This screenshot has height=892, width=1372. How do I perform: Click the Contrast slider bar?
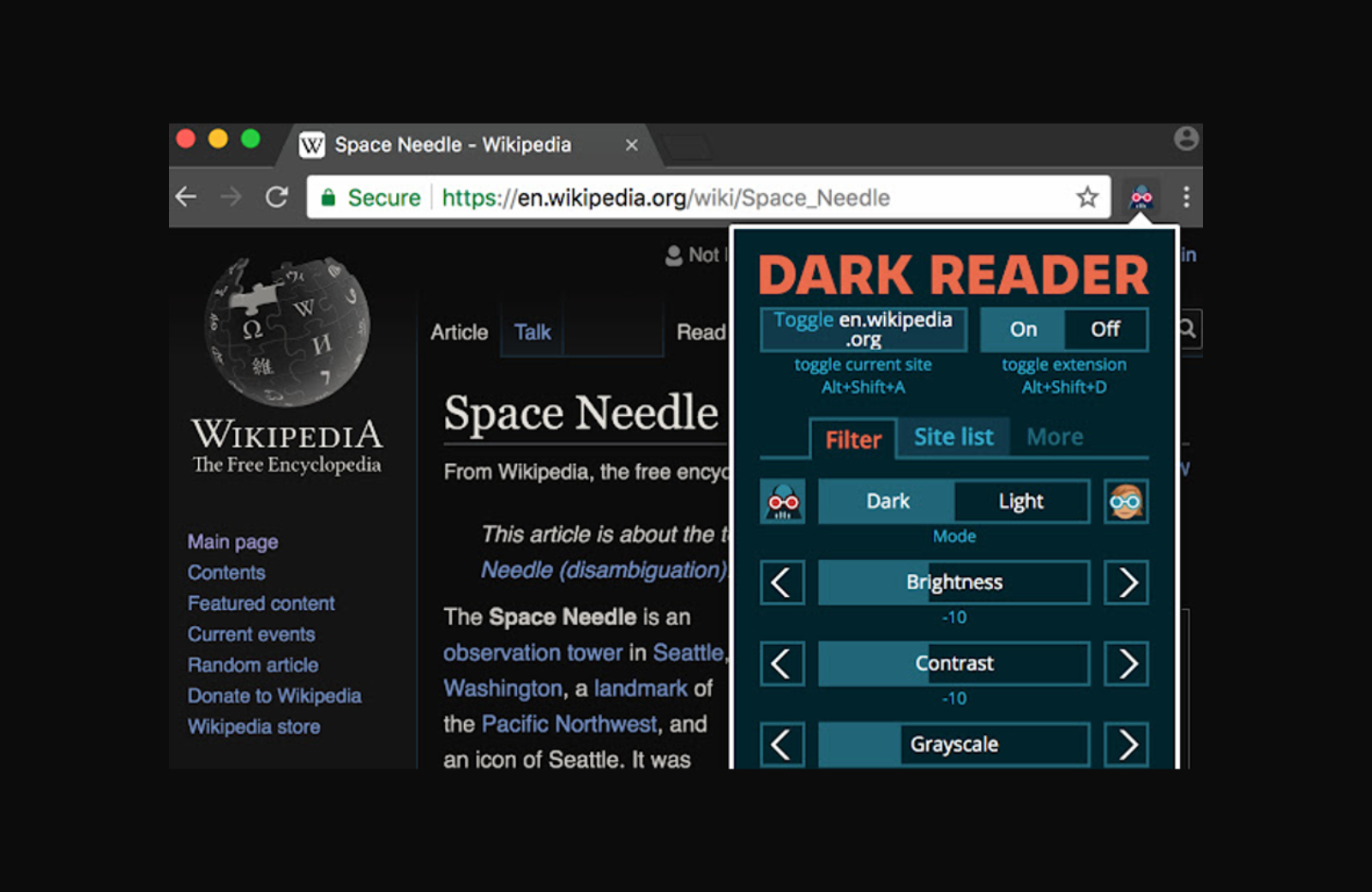[954, 664]
